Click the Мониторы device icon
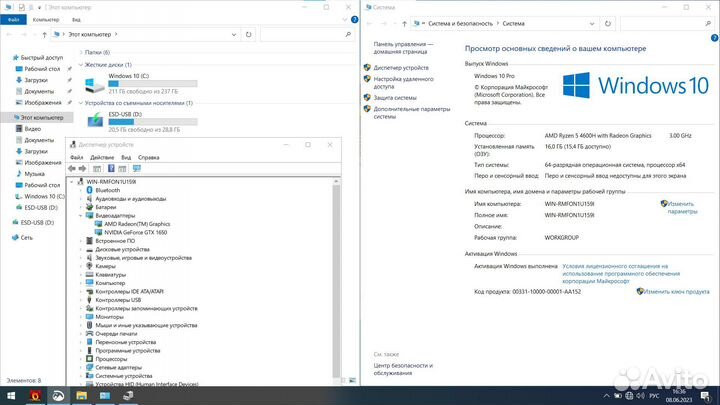The width and height of the screenshot is (720, 405). tap(90, 317)
